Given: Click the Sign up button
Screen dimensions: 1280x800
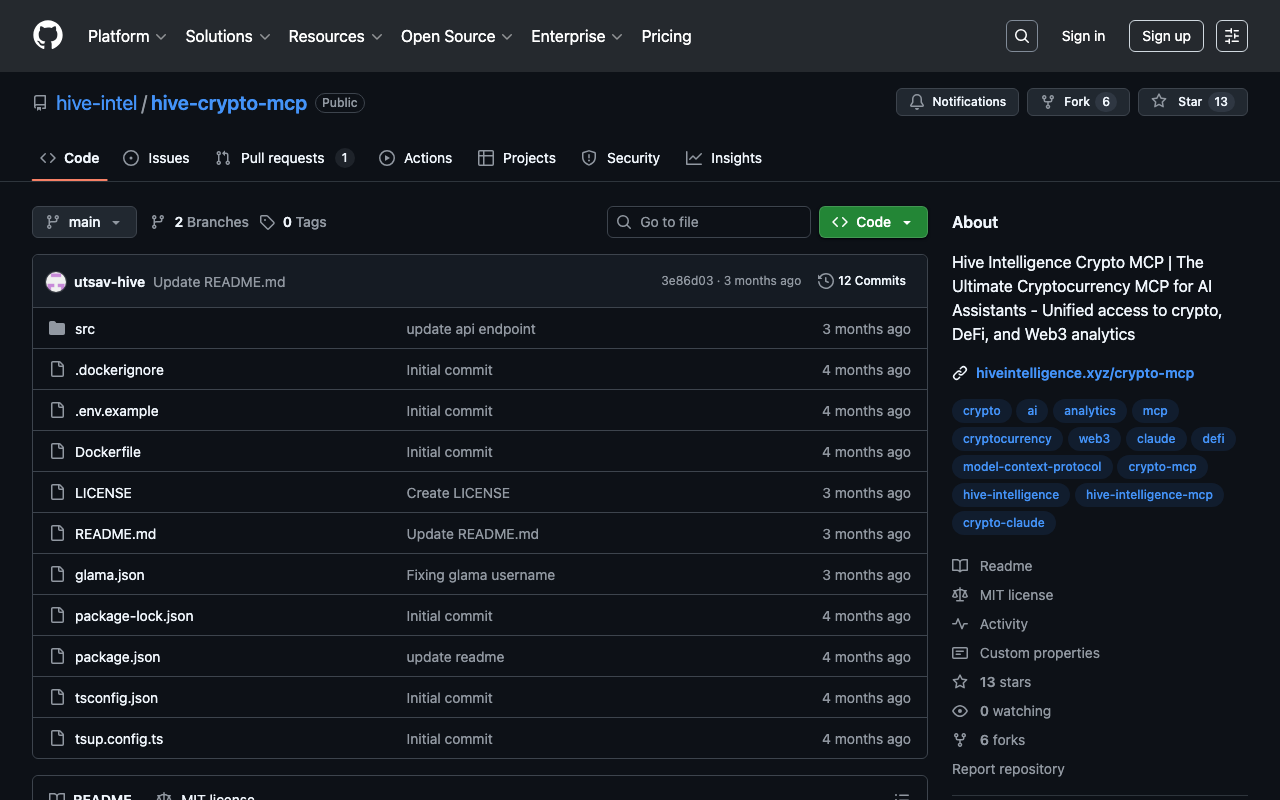Looking at the screenshot, I should tap(1165, 36).
